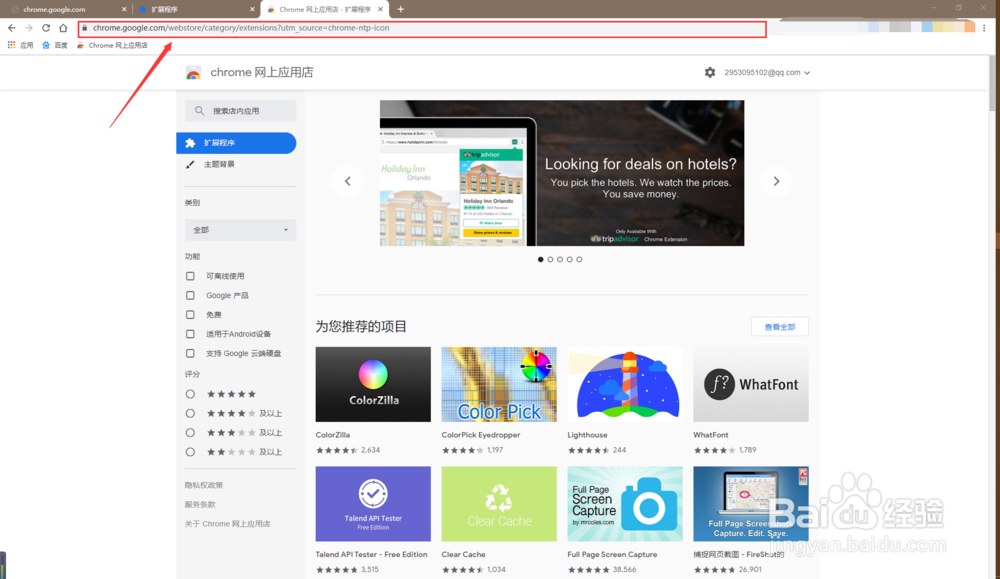
Task: Select the second carousel dot
Action: coord(550,260)
